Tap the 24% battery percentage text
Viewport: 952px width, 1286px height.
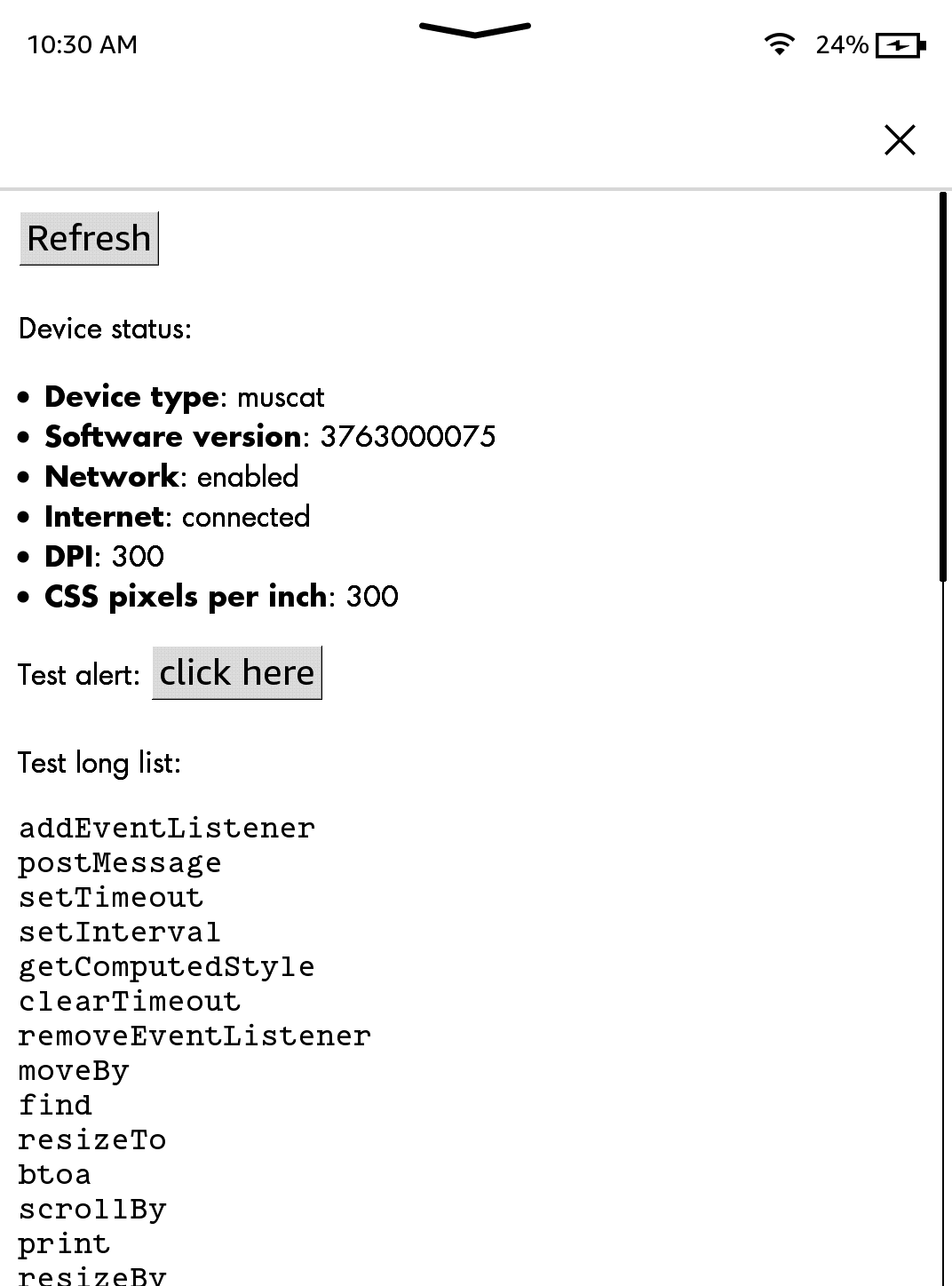841,44
